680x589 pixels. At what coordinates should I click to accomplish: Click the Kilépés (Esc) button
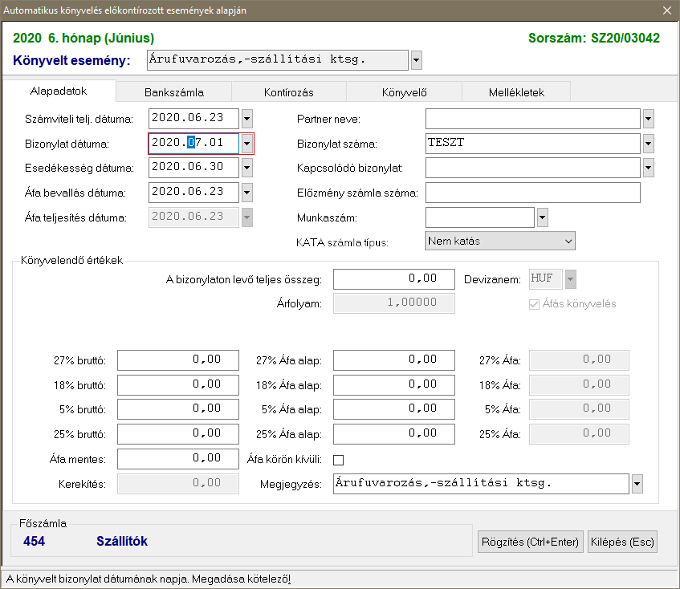622,542
